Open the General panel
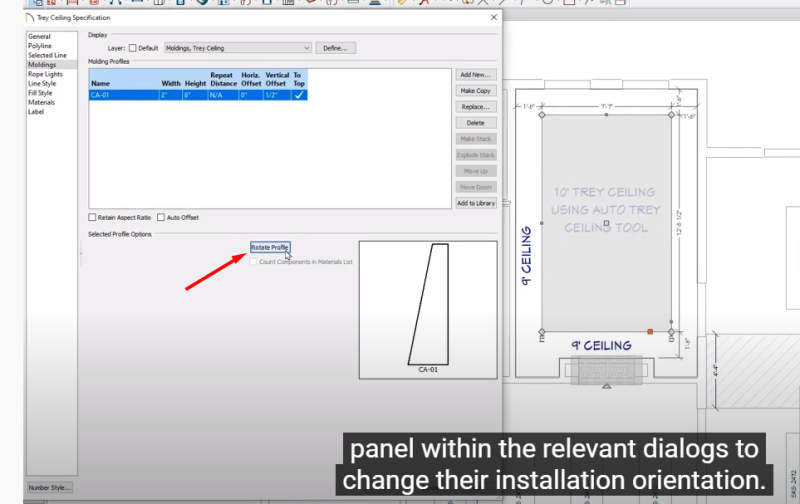 [39, 37]
